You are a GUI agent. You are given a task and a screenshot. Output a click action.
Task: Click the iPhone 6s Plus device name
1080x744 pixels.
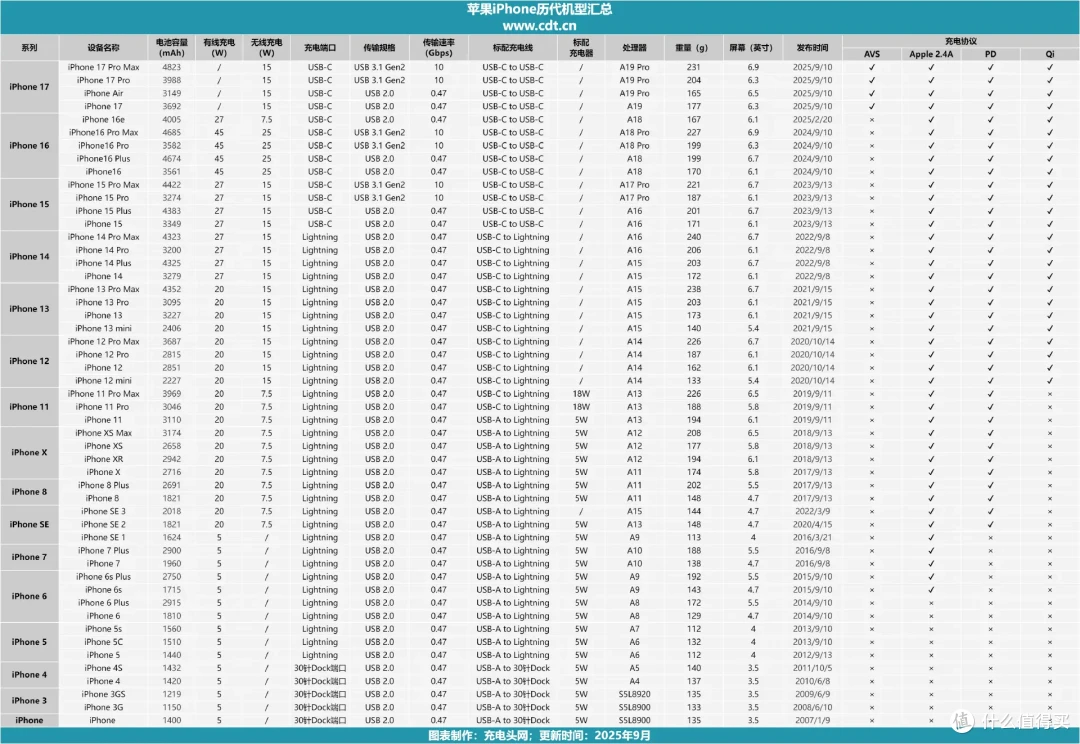(103, 577)
